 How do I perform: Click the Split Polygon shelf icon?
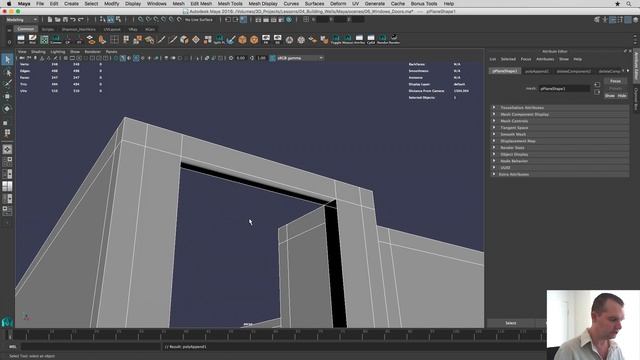click(219, 40)
